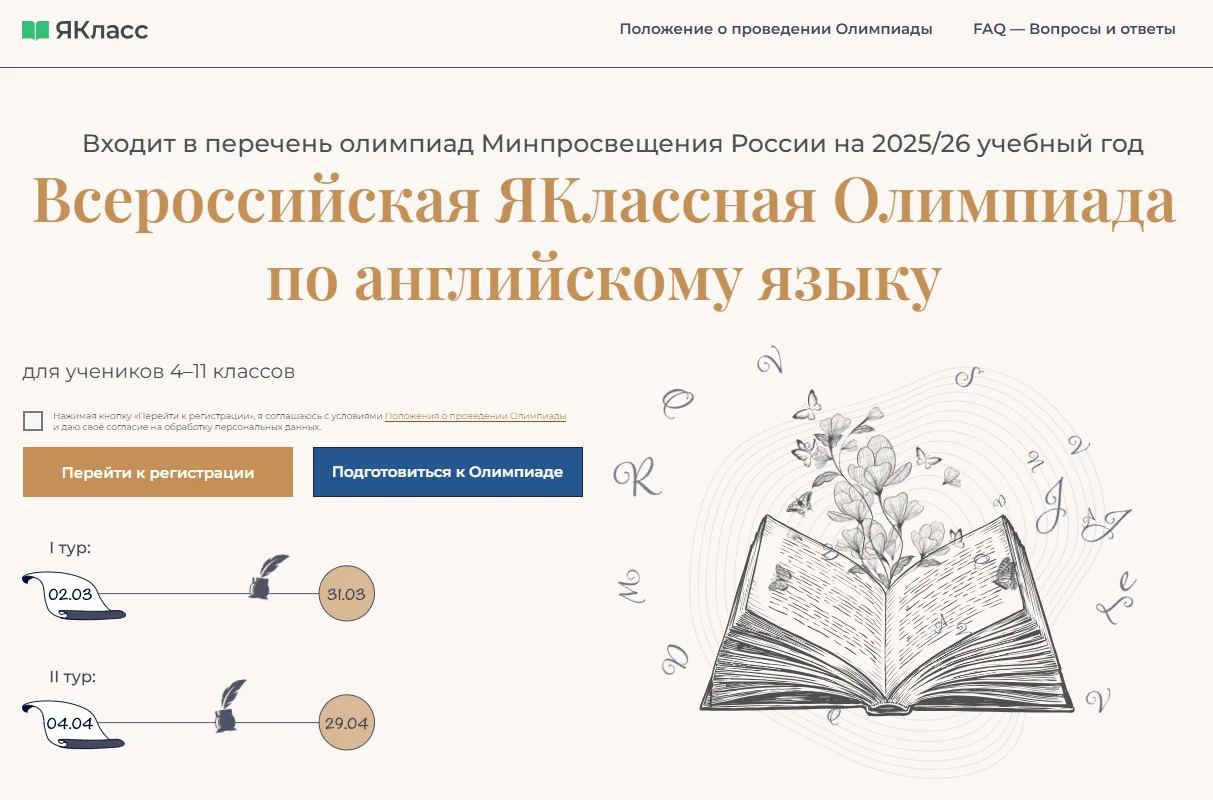The image size is (1213, 800).
Task: Click the ЯКласс logo
Action: 85,30
